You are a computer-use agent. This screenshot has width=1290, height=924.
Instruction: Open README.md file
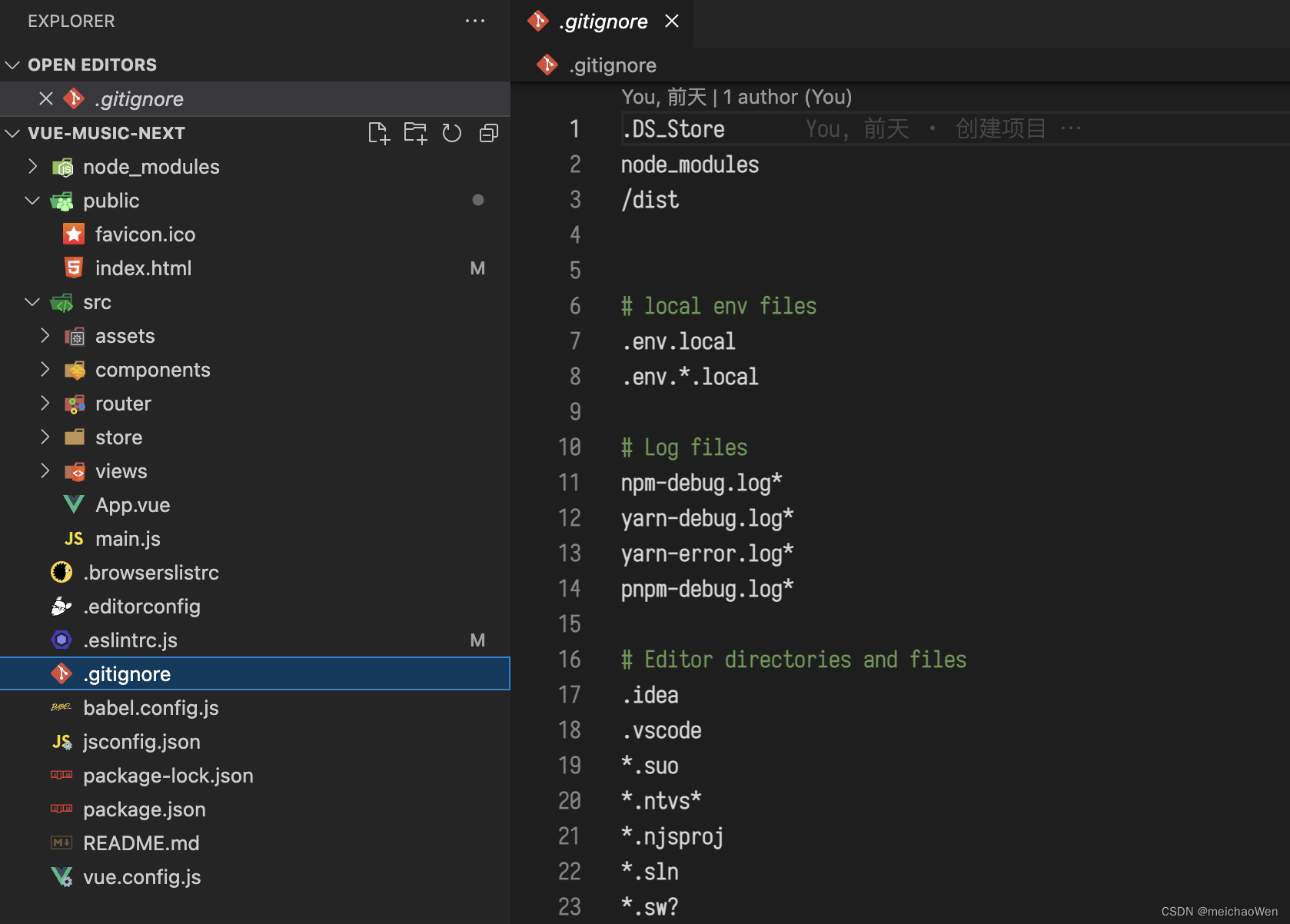[255, 843]
